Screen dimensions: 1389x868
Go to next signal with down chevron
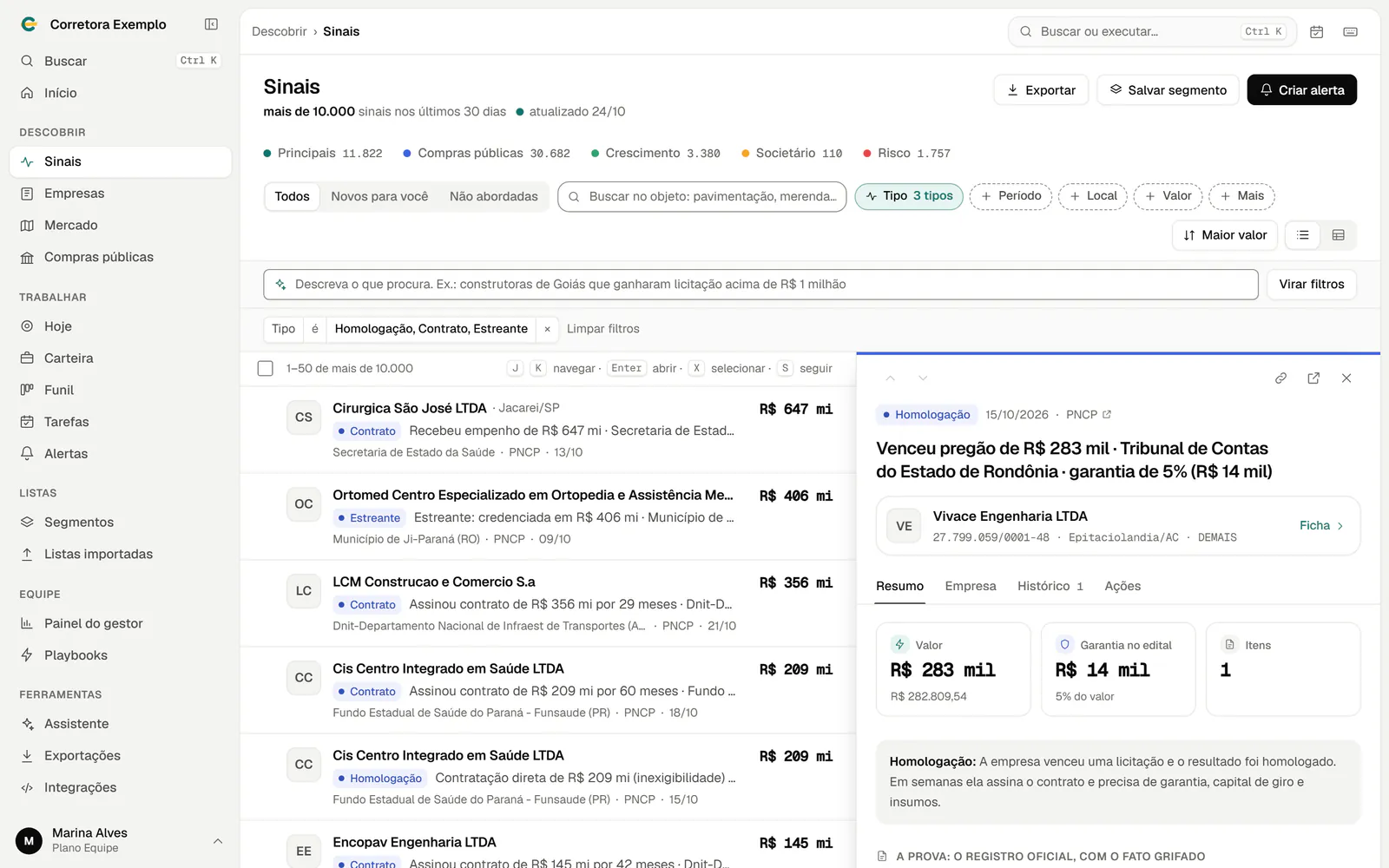[x=923, y=378]
